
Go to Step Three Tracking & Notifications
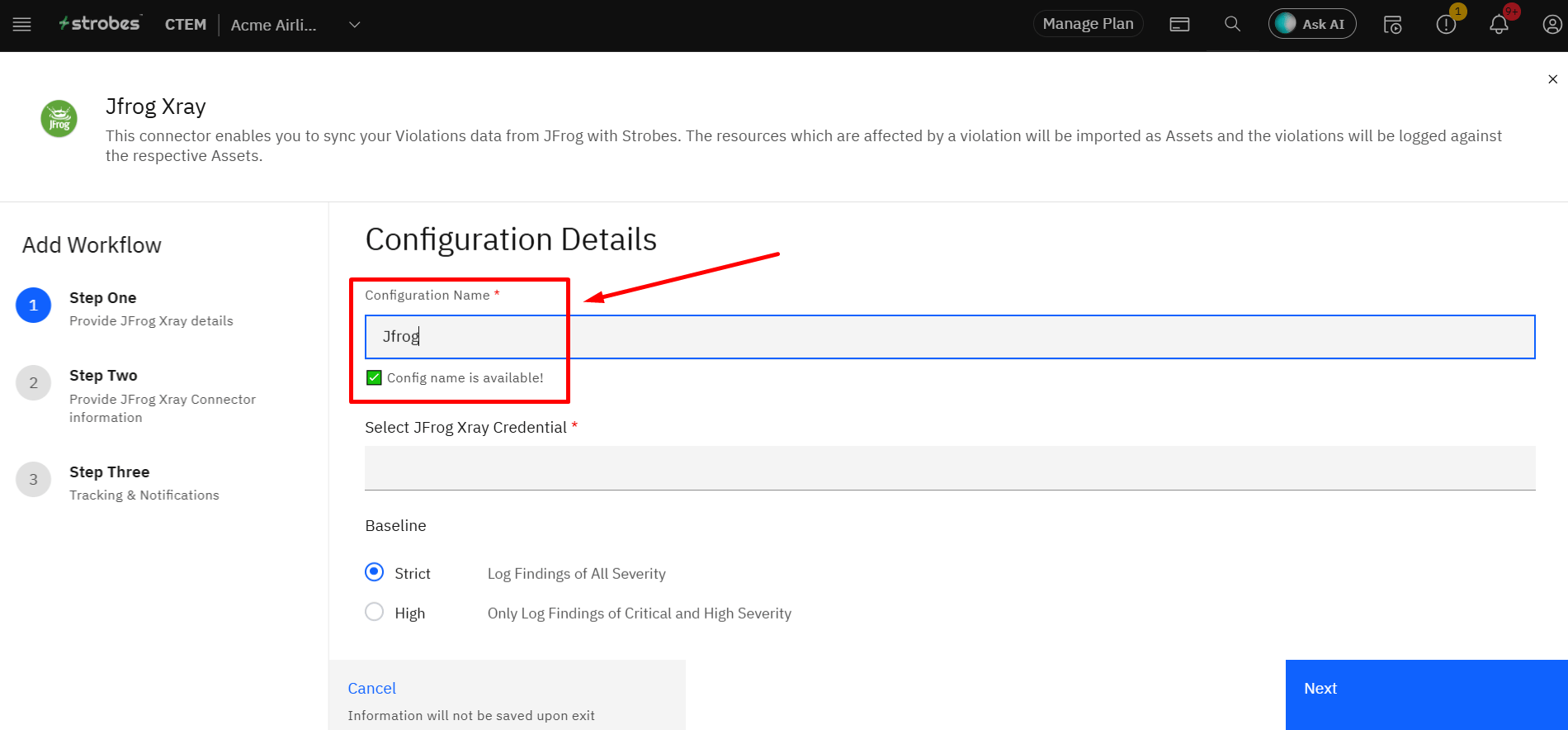(144, 483)
